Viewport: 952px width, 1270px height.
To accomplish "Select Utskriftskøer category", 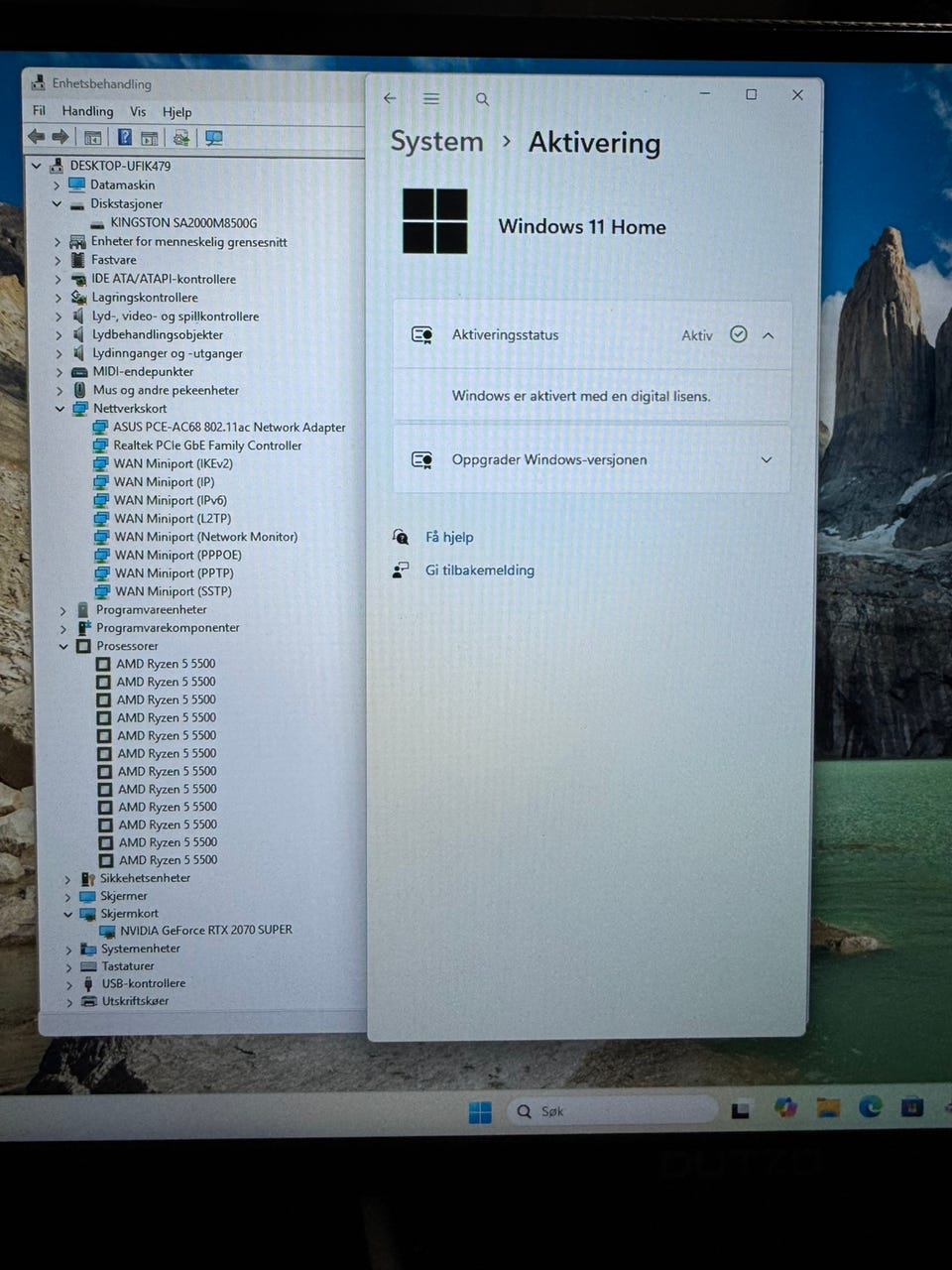I will click(x=135, y=1001).
